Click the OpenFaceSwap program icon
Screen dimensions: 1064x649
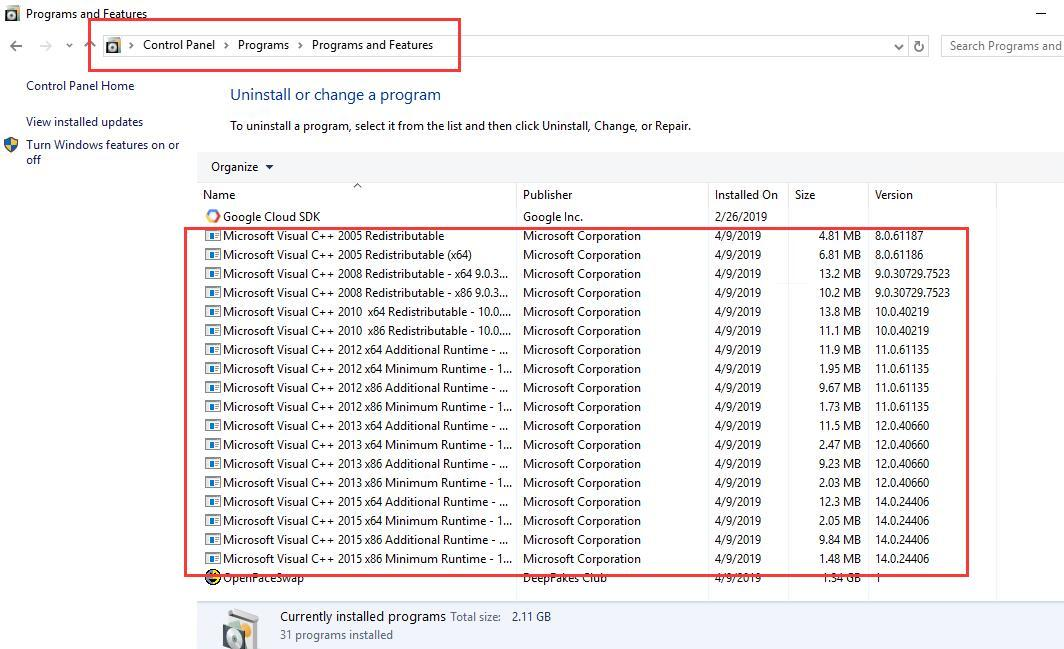[212, 577]
